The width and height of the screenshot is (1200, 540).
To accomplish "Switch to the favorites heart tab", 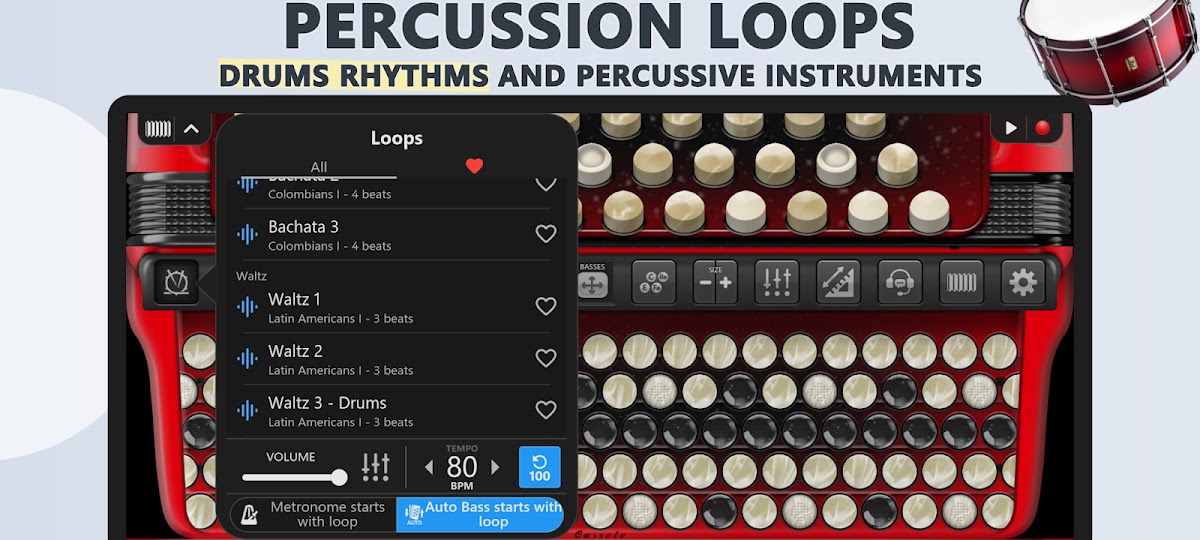I will point(474,166).
